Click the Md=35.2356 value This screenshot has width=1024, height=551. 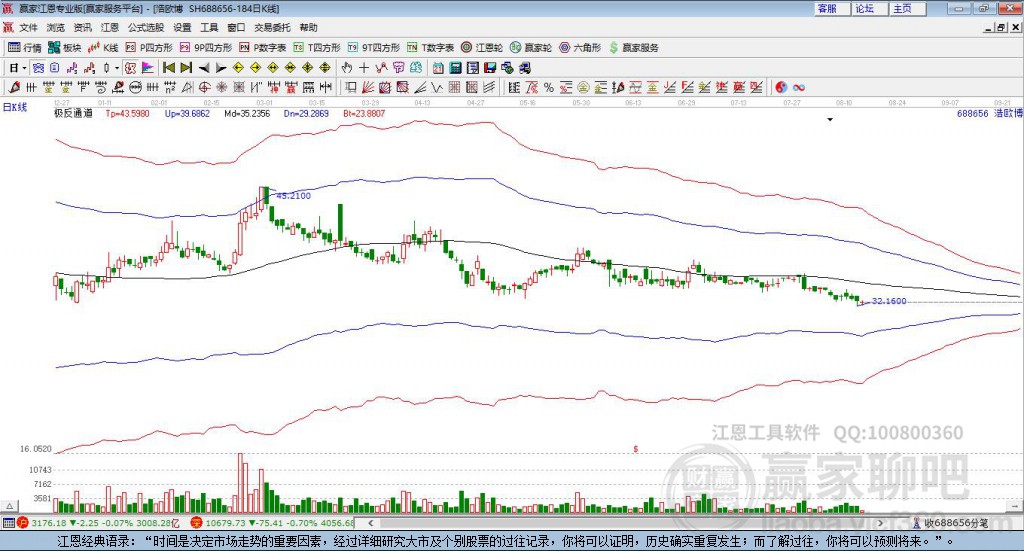tap(247, 113)
